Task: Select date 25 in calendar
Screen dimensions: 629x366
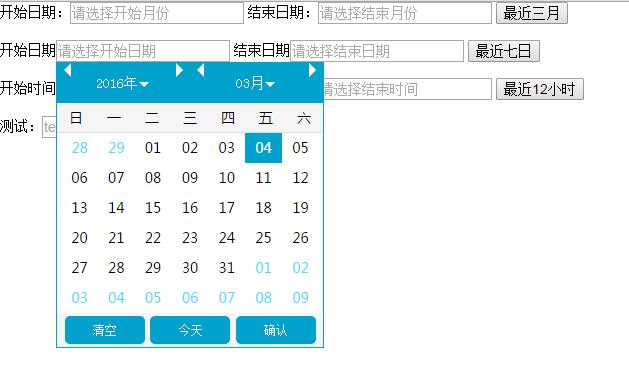Action: tap(264, 238)
